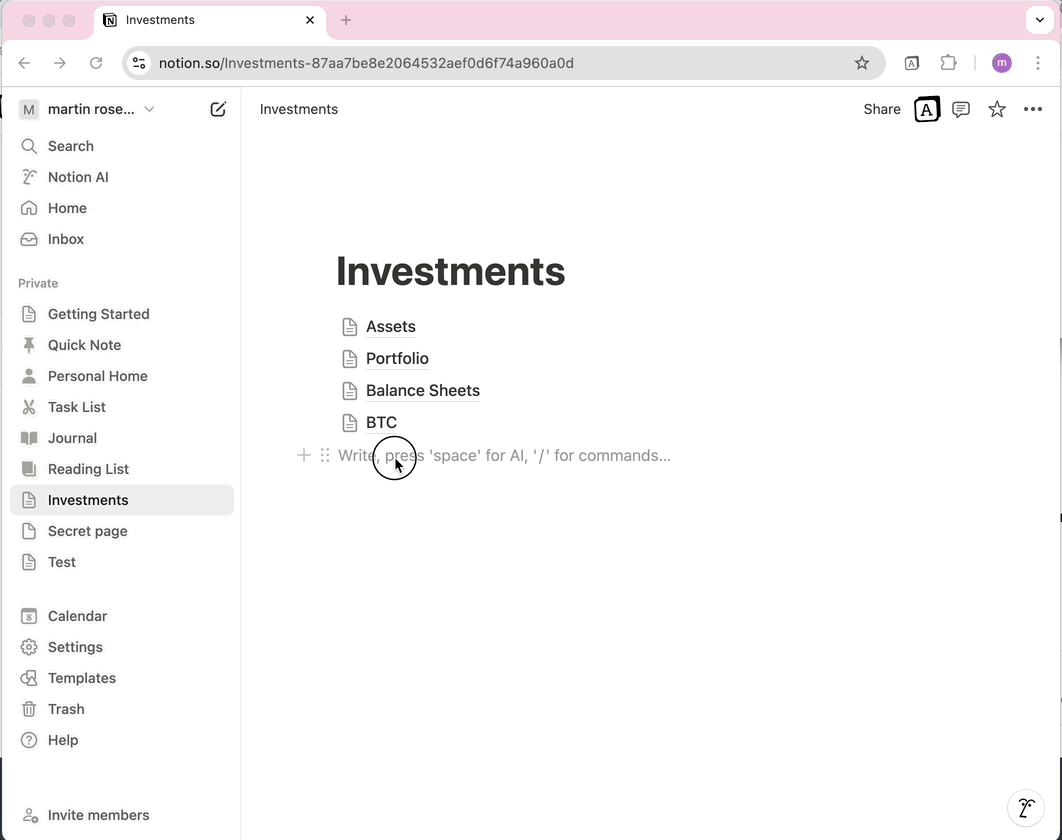Viewport: 1062px width, 840px height.
Task: Open the three-dots page options menu
Action: (1033, 109)
